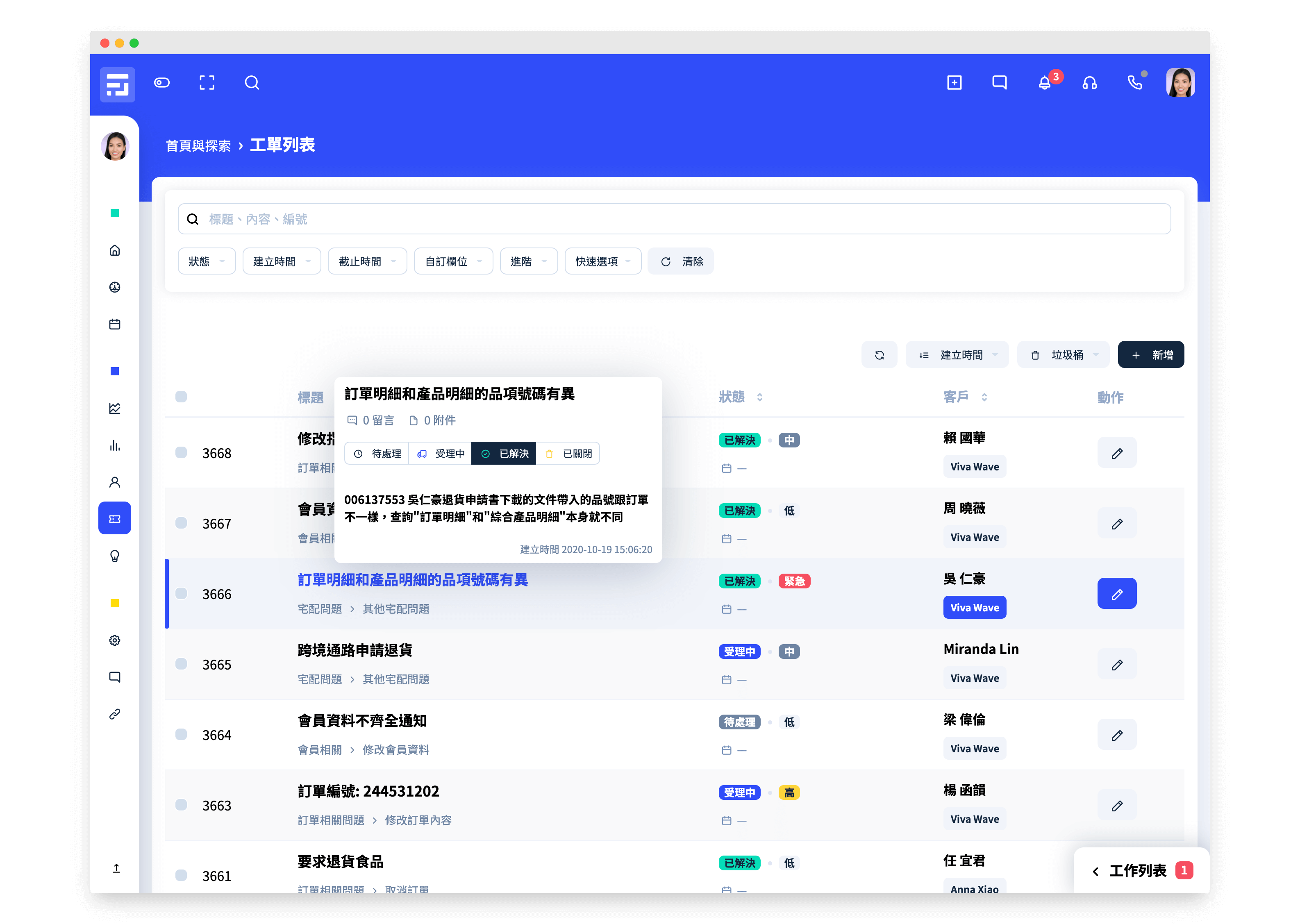
Task: Open the 垃圾桶 trash dropdown
Action: pos(1064,355)
